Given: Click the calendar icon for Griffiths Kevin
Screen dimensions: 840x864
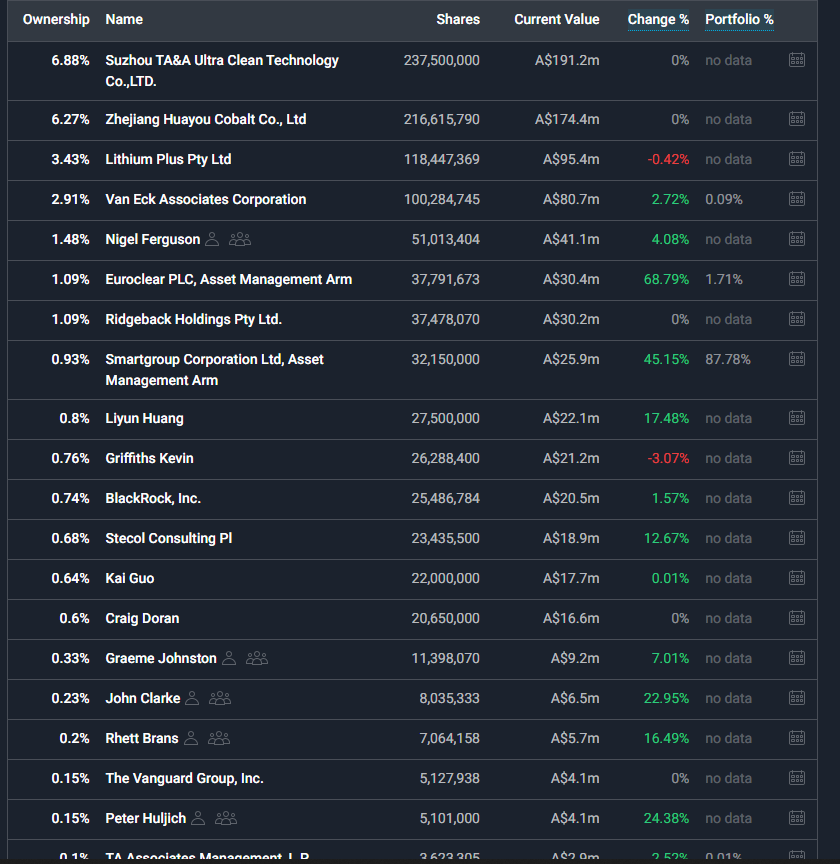Looking at the screenshot, I should coord(796,457).
